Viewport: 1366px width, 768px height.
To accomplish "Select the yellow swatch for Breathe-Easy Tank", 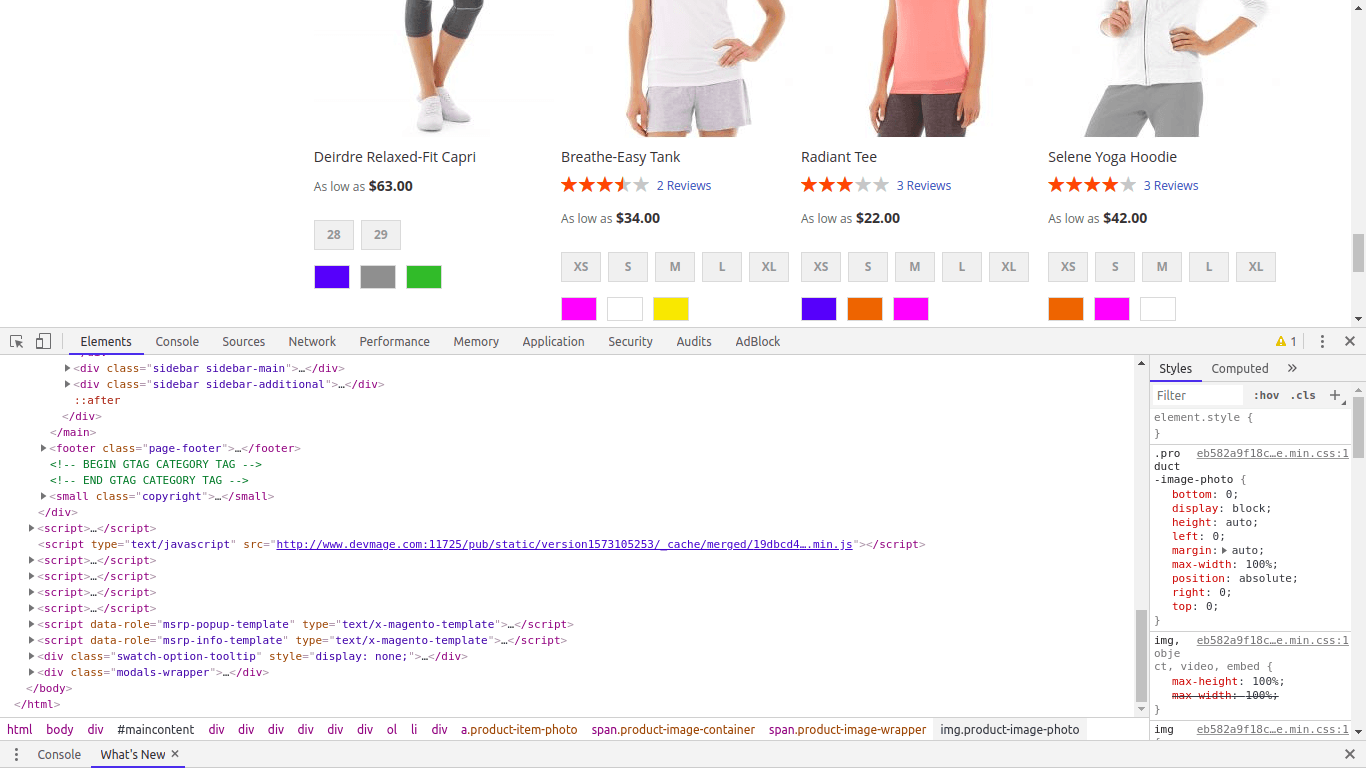I will tap(671, 309).
